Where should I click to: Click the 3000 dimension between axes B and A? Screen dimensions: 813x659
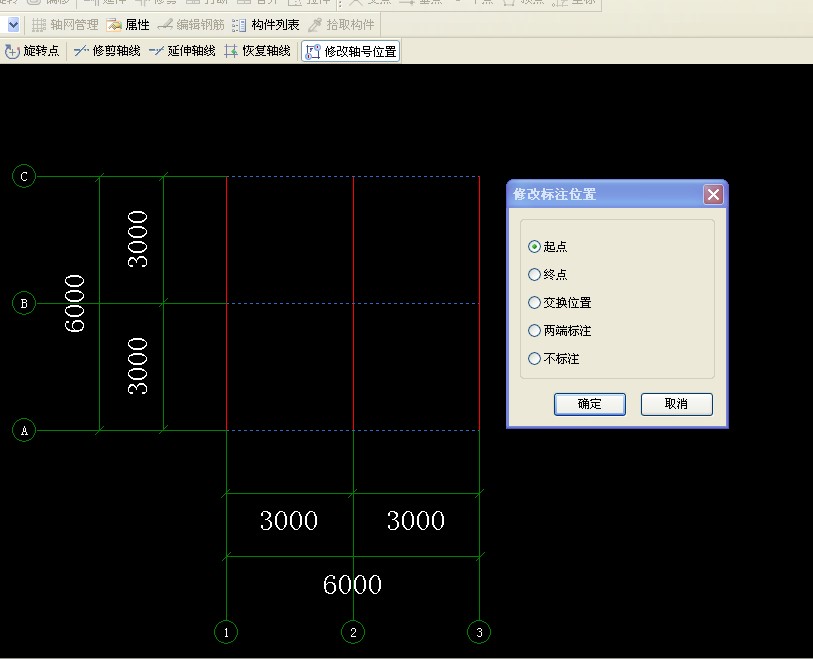click(138, 366)
